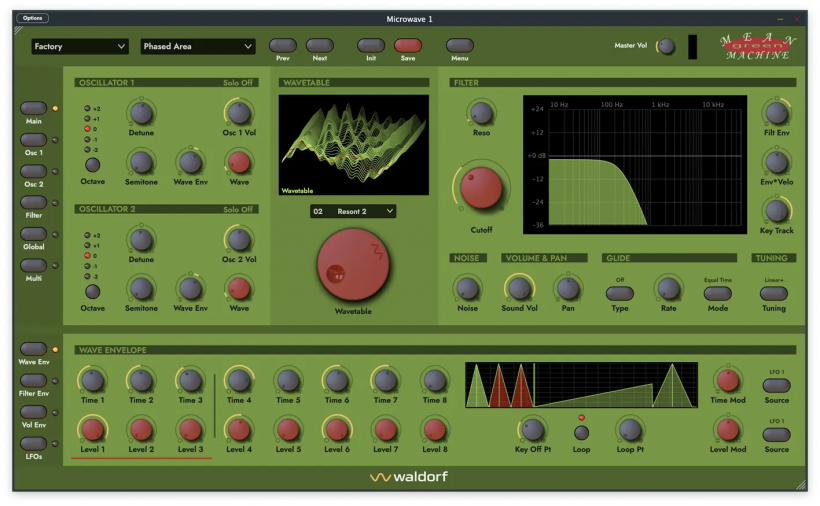Click the Oscillator 2 Semitone knob
This screenshot has height=506, width=820.
click(141, 289)
